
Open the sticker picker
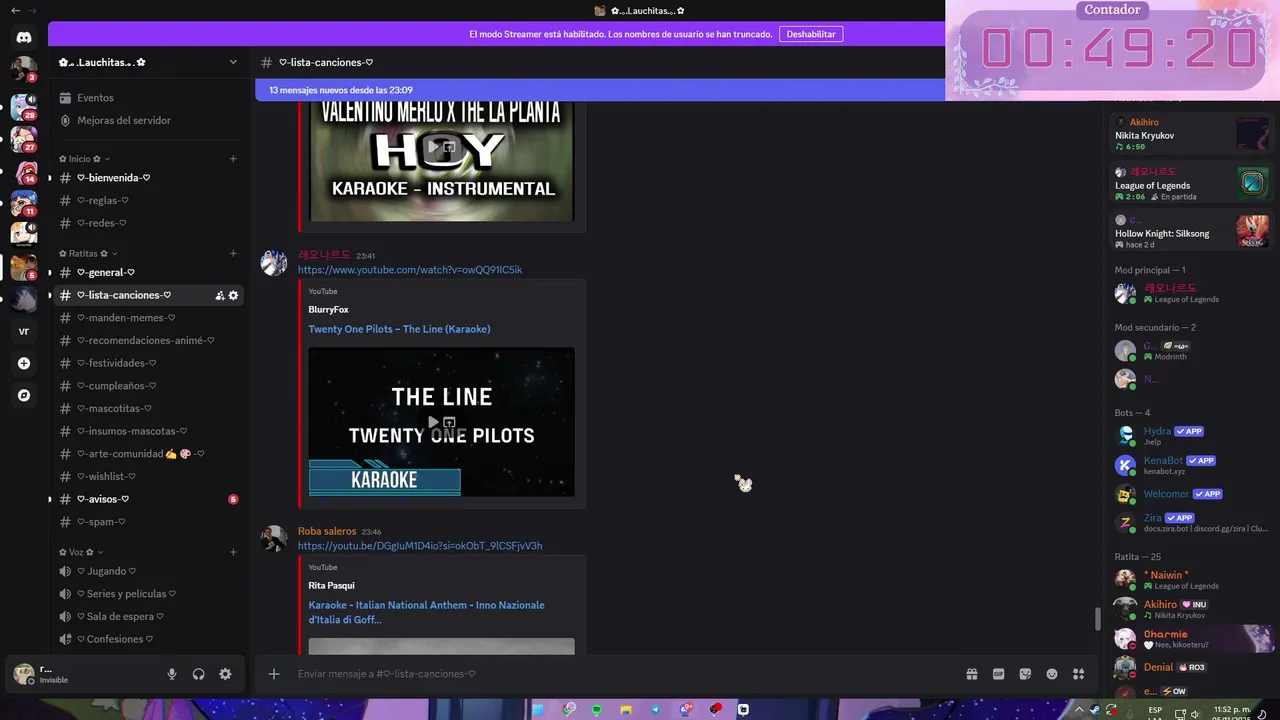pos(1025,674)
